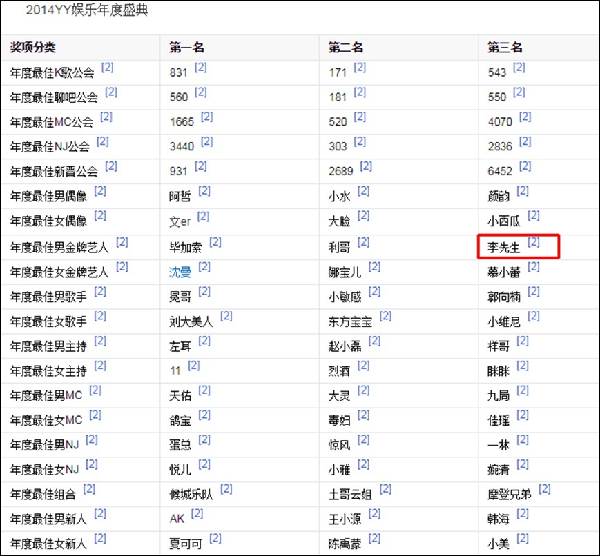Screen dimensions: 600x556
Task: Click the 利哥 second-place entry
Action: (x=339, y=247)
